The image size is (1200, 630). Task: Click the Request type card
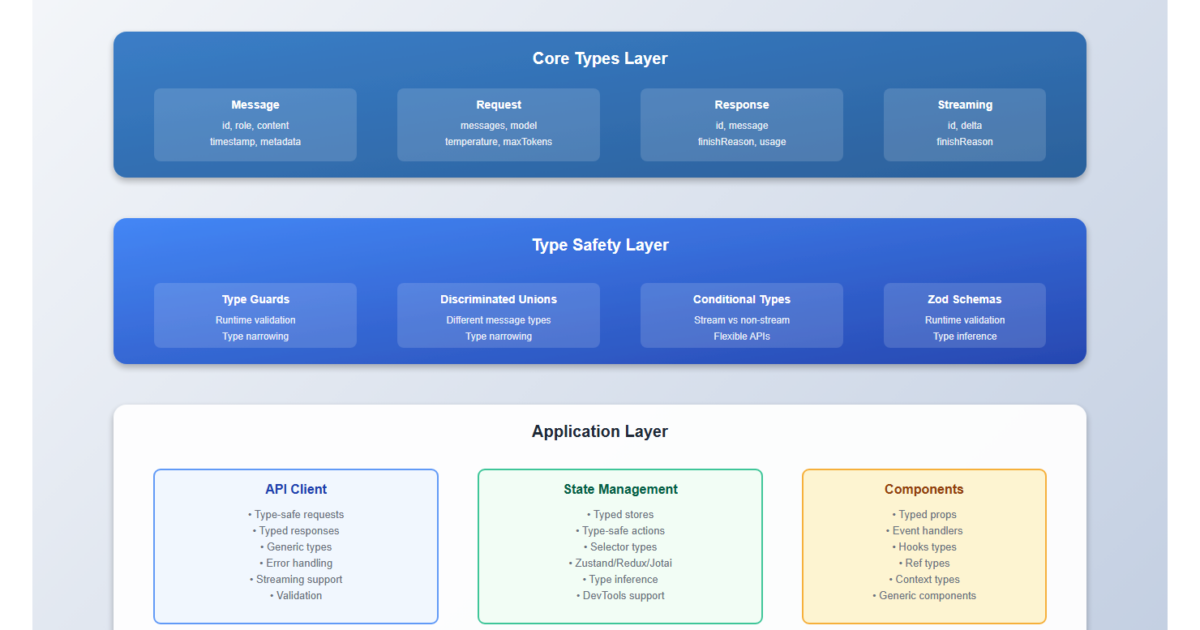[x=498, y=124]
